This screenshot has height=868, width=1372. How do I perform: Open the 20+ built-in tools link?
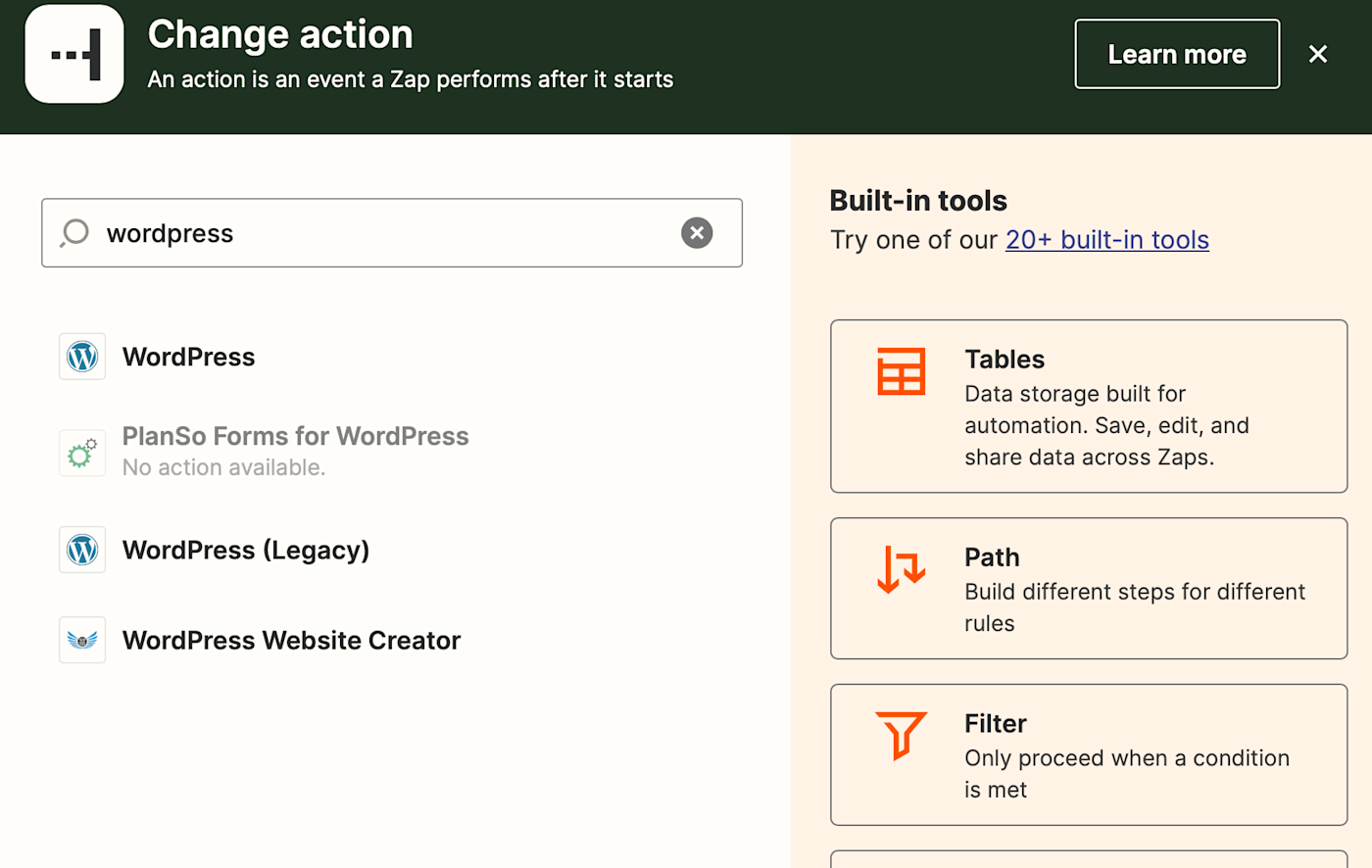point(1106,240)
